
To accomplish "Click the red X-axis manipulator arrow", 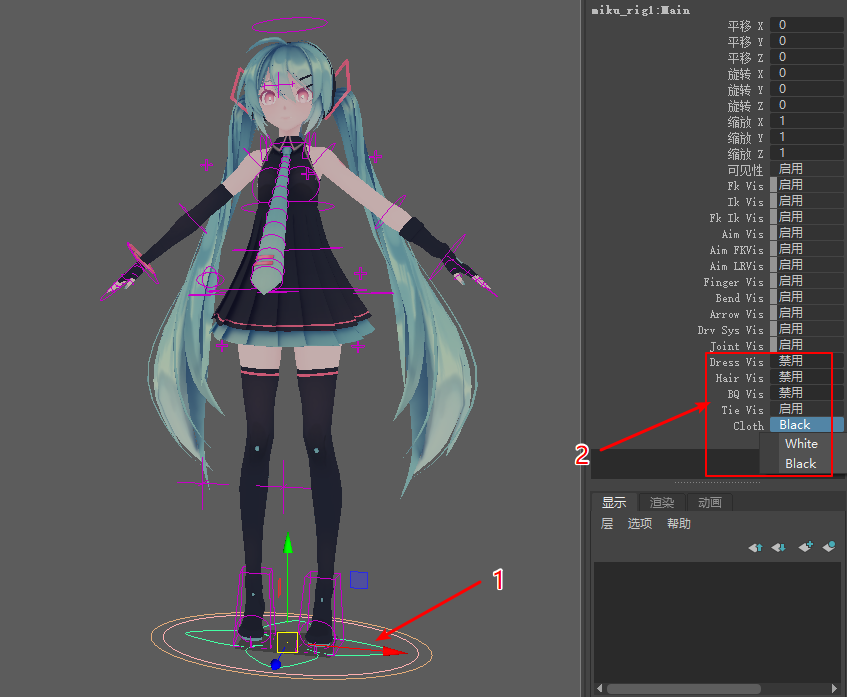I will (396, 652).
